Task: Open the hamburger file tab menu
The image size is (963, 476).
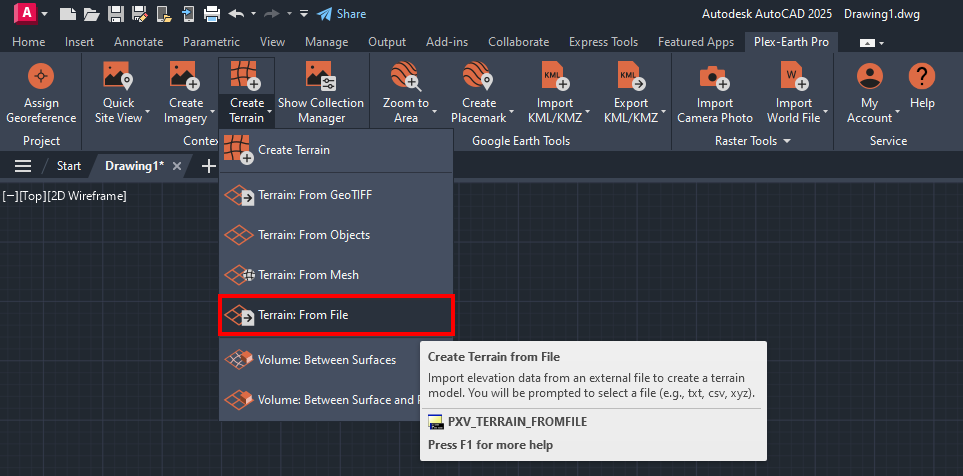Action: (x=23, y=166)
